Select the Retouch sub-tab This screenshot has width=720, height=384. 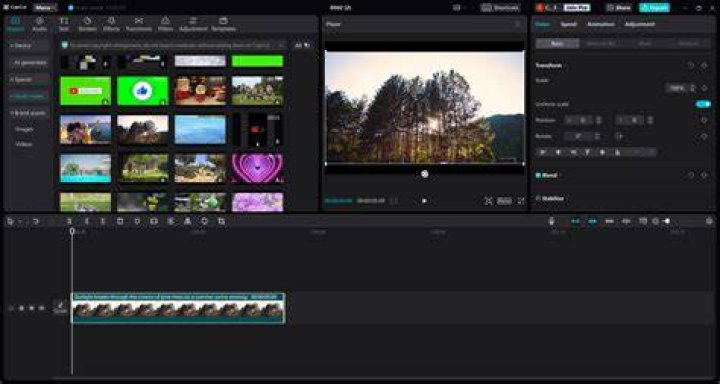[x=688, y=44]
